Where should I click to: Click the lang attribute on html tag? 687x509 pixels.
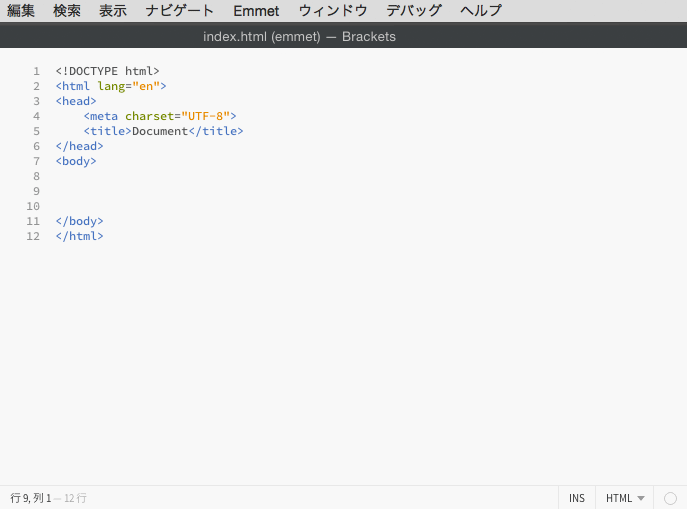(111, 86)
